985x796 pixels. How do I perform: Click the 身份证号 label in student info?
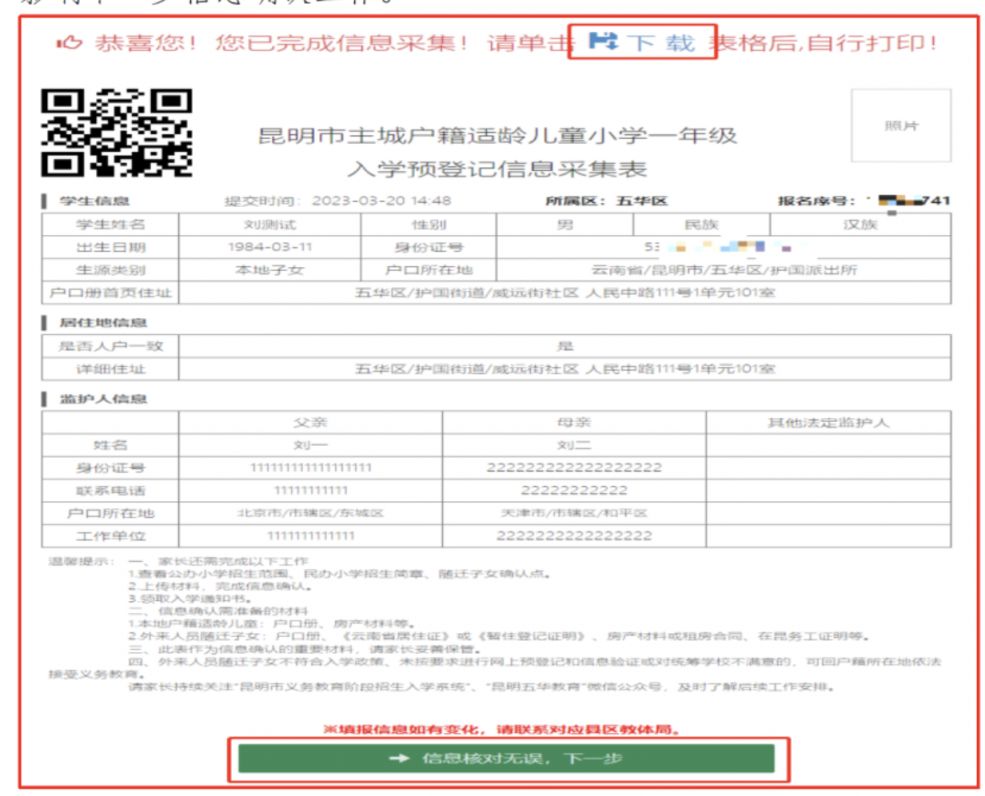428,247
